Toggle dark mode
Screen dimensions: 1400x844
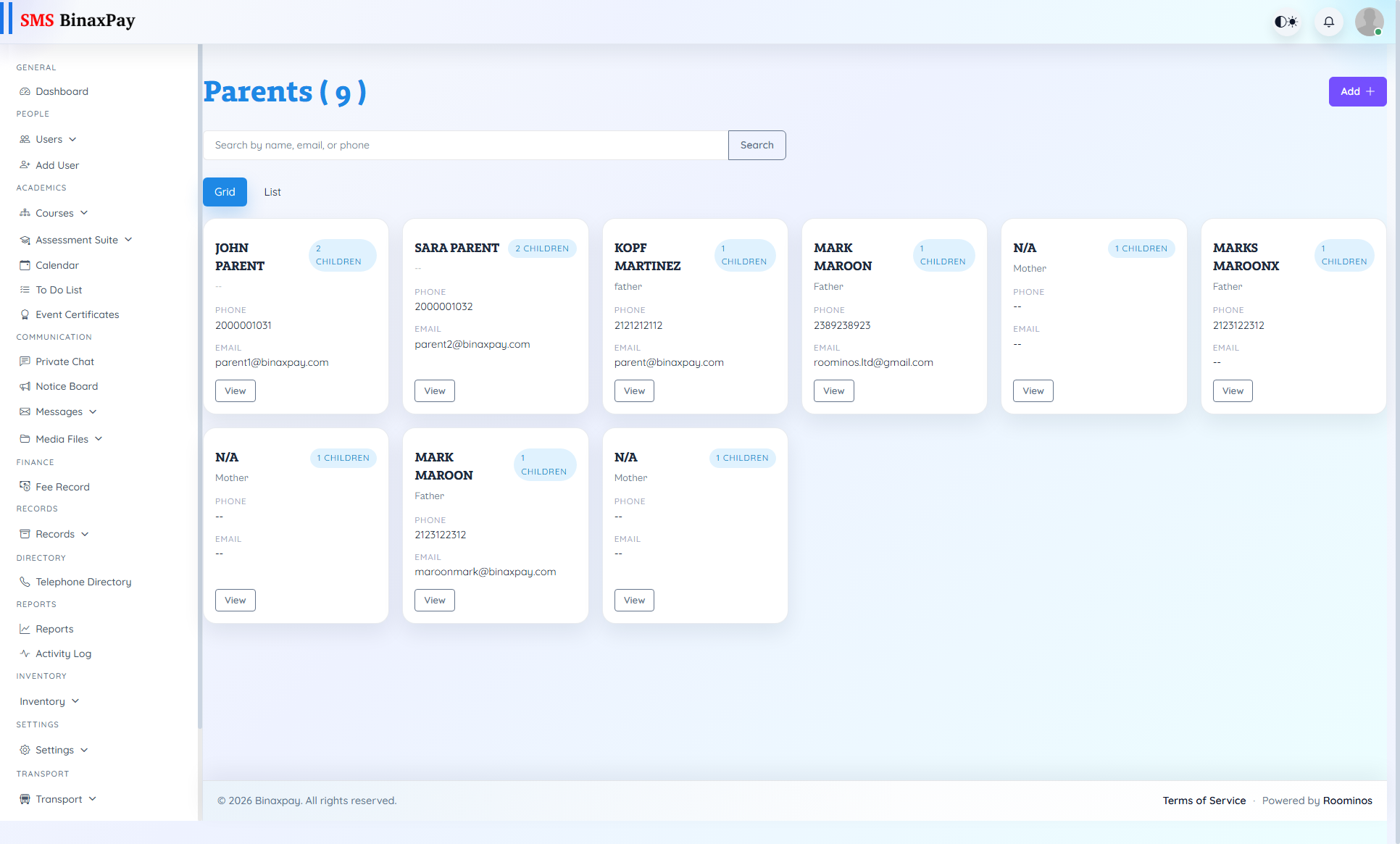coord(1286,21)
